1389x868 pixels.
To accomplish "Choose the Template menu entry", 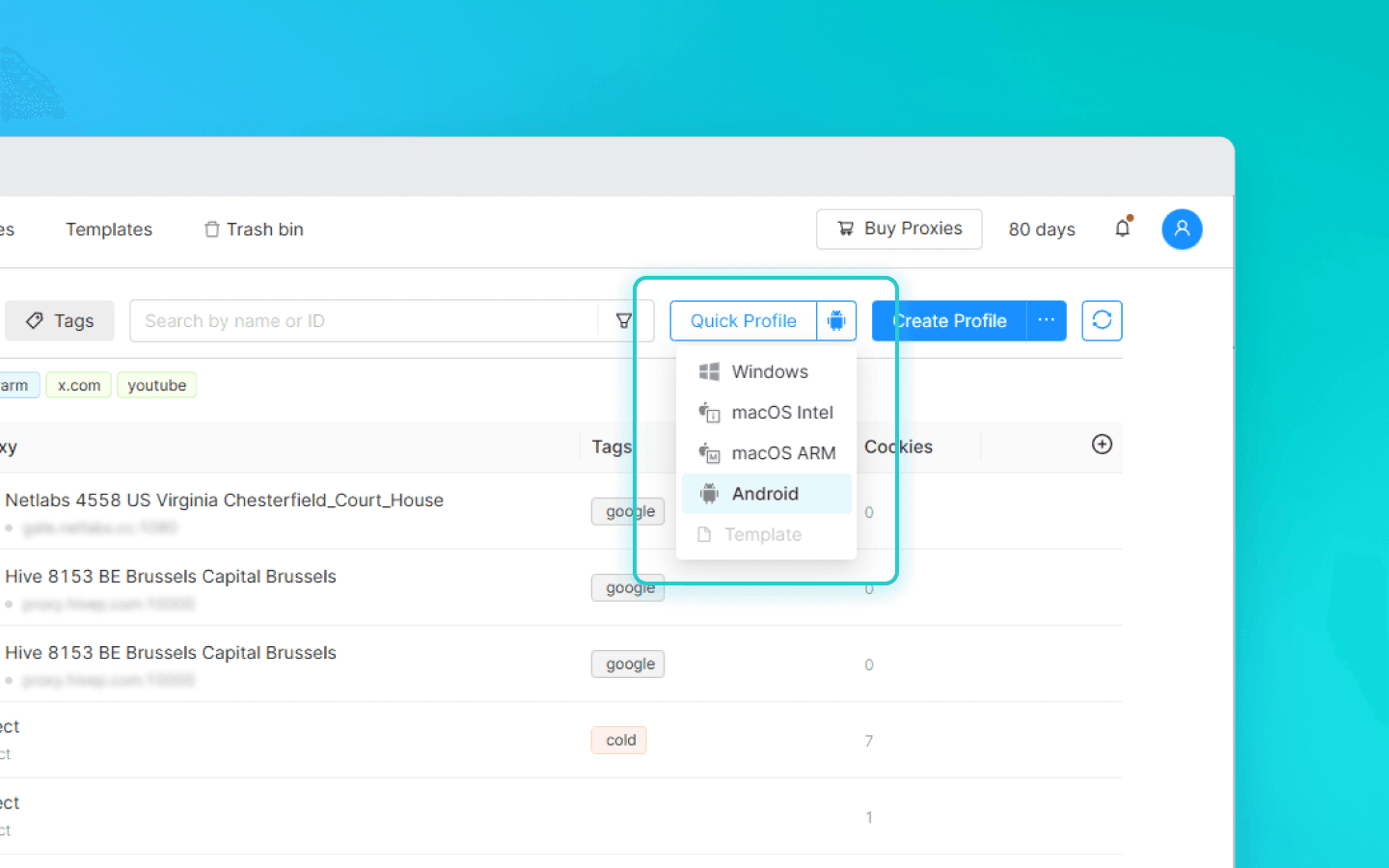I will [x=767, y=534].
